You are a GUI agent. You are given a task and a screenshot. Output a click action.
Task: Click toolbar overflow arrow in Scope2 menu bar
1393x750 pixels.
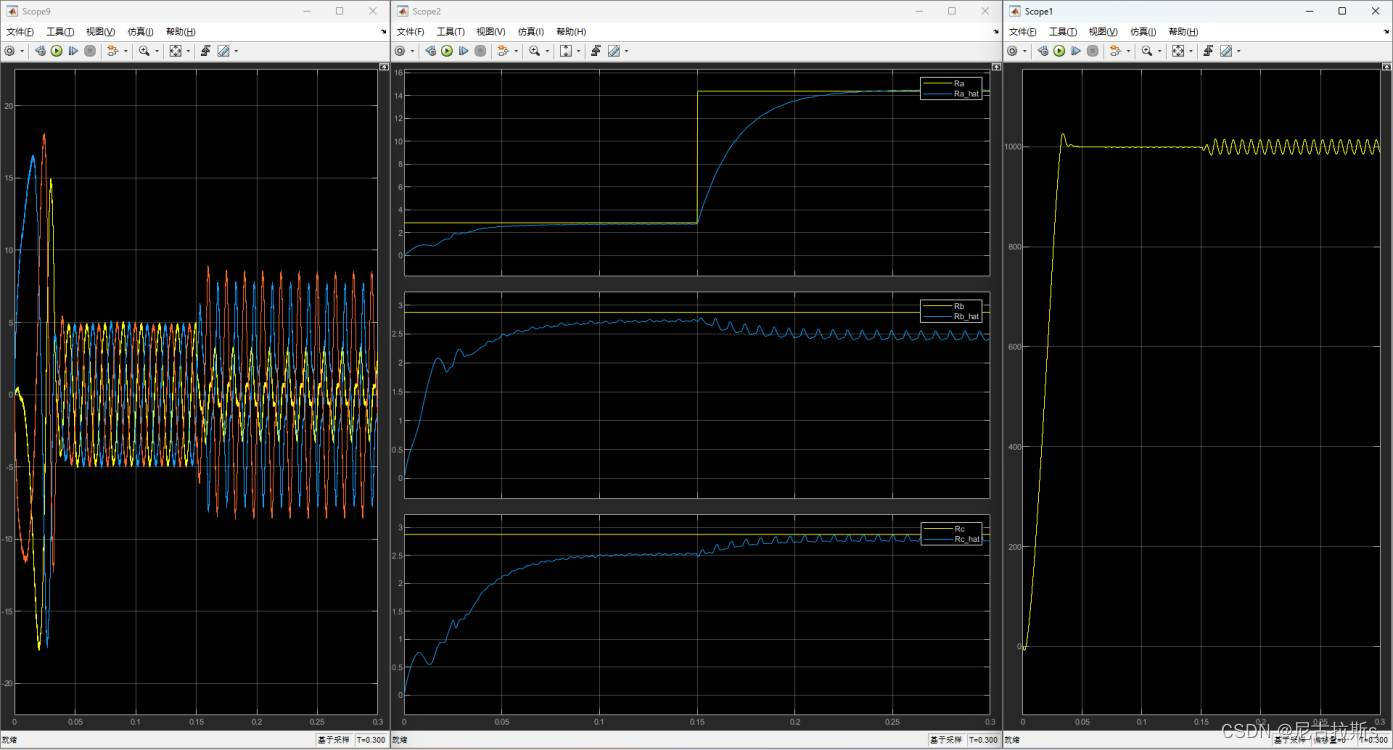click(x=995, y=32)
